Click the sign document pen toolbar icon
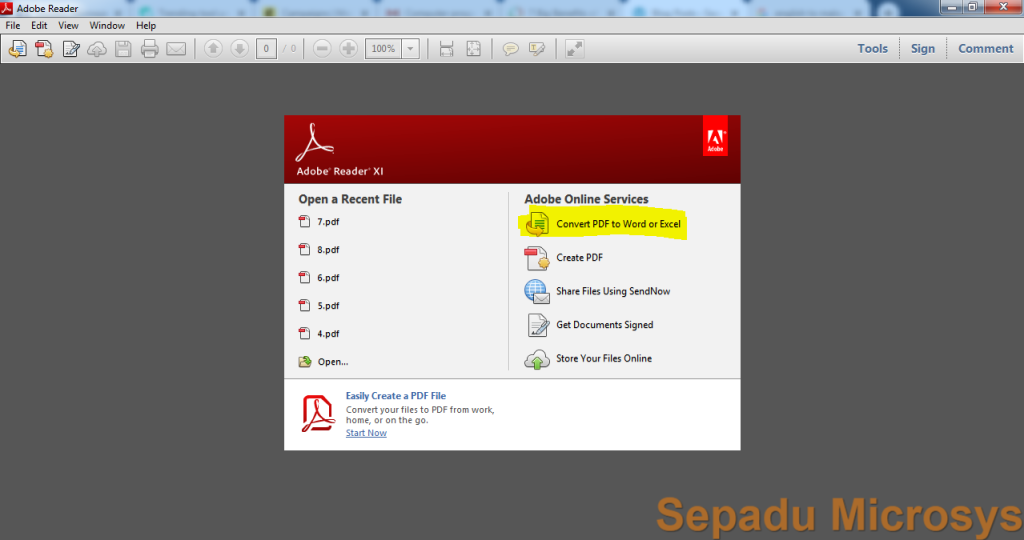 71,49
